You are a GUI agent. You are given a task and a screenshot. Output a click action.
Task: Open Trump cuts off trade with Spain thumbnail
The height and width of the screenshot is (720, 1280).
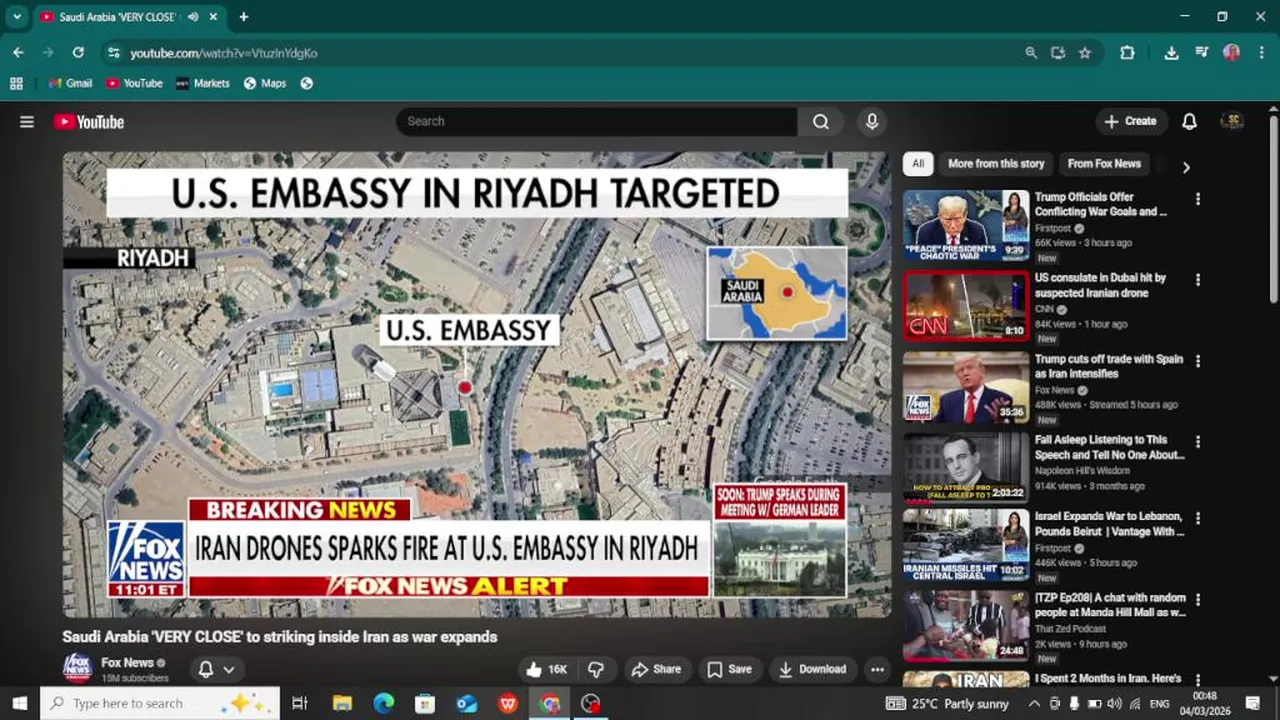pyautogui.click(x=965, y=388)
